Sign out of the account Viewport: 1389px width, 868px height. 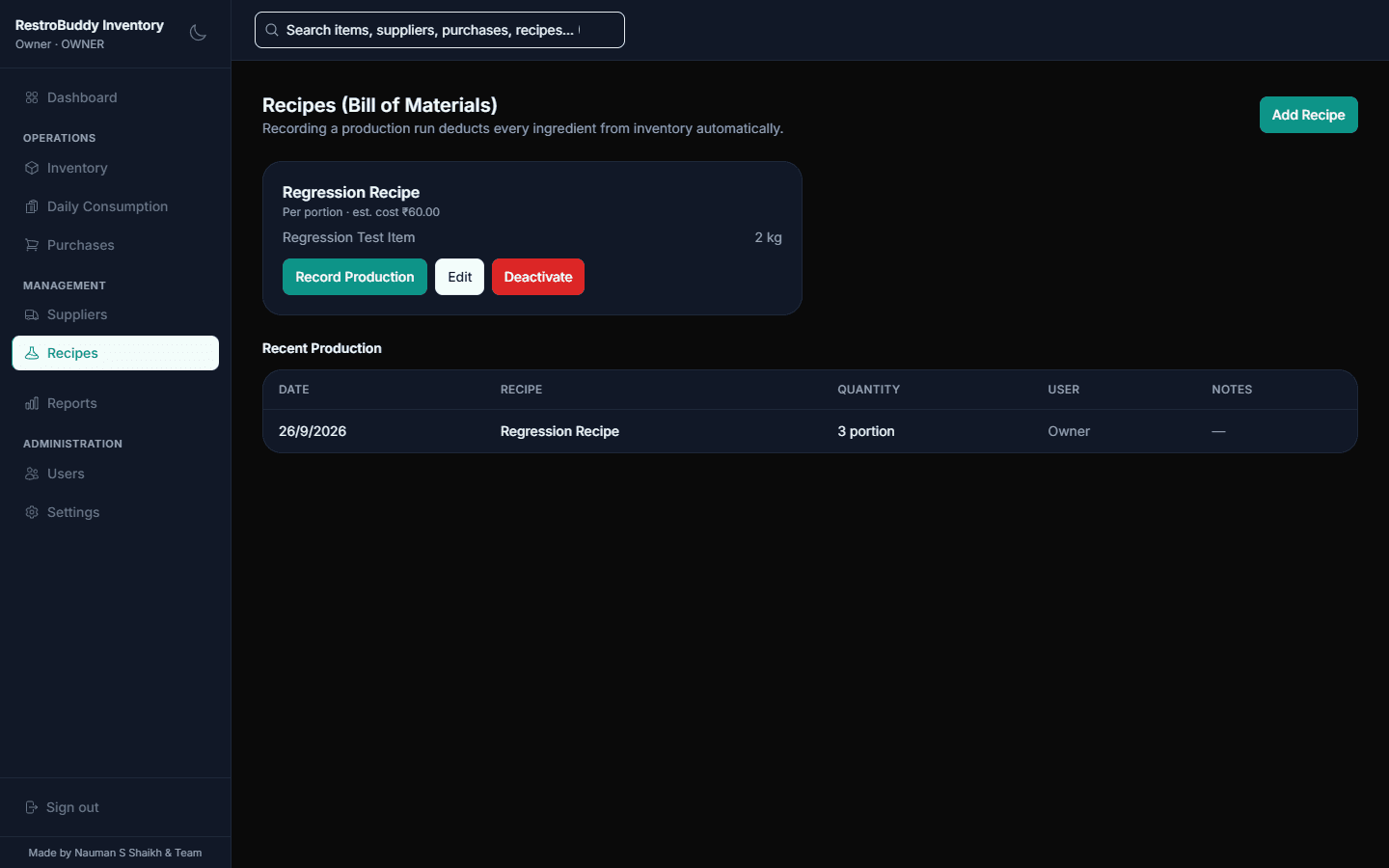click(116, 807)
